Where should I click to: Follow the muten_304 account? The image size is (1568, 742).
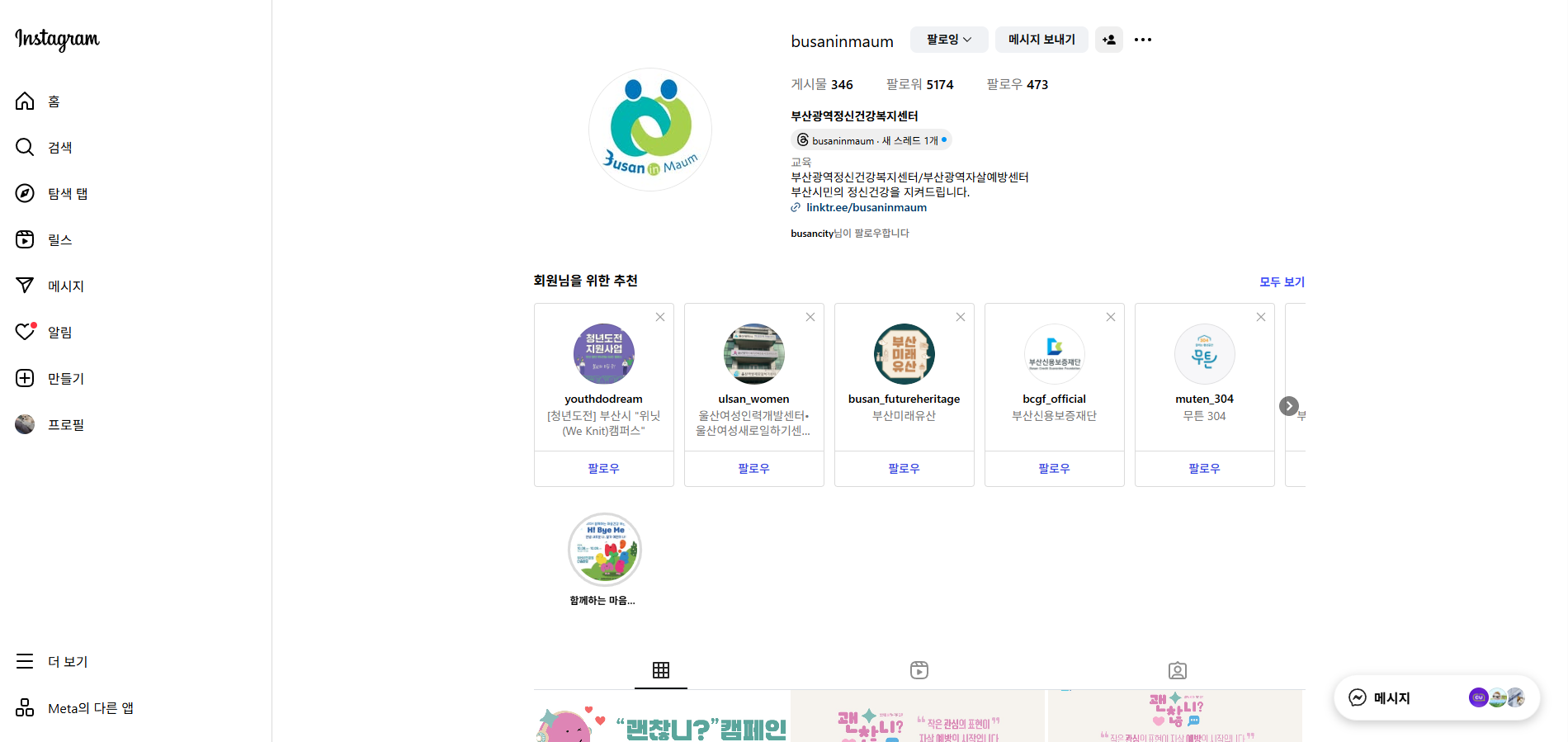(x=1204, y=469)
